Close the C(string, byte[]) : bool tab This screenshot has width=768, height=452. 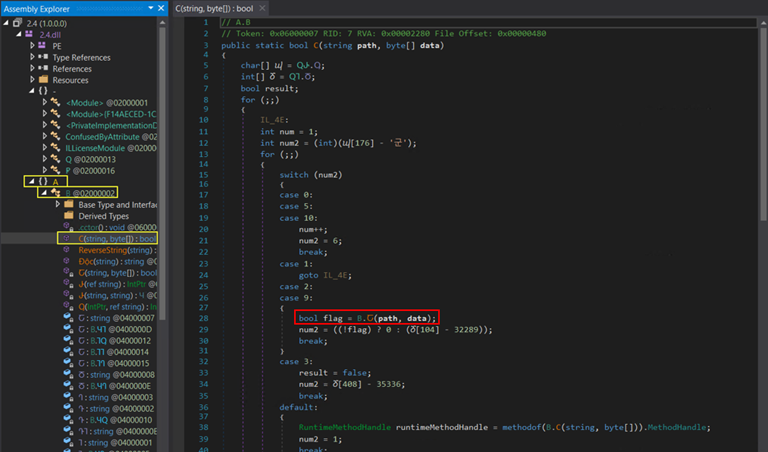point(261,7)
